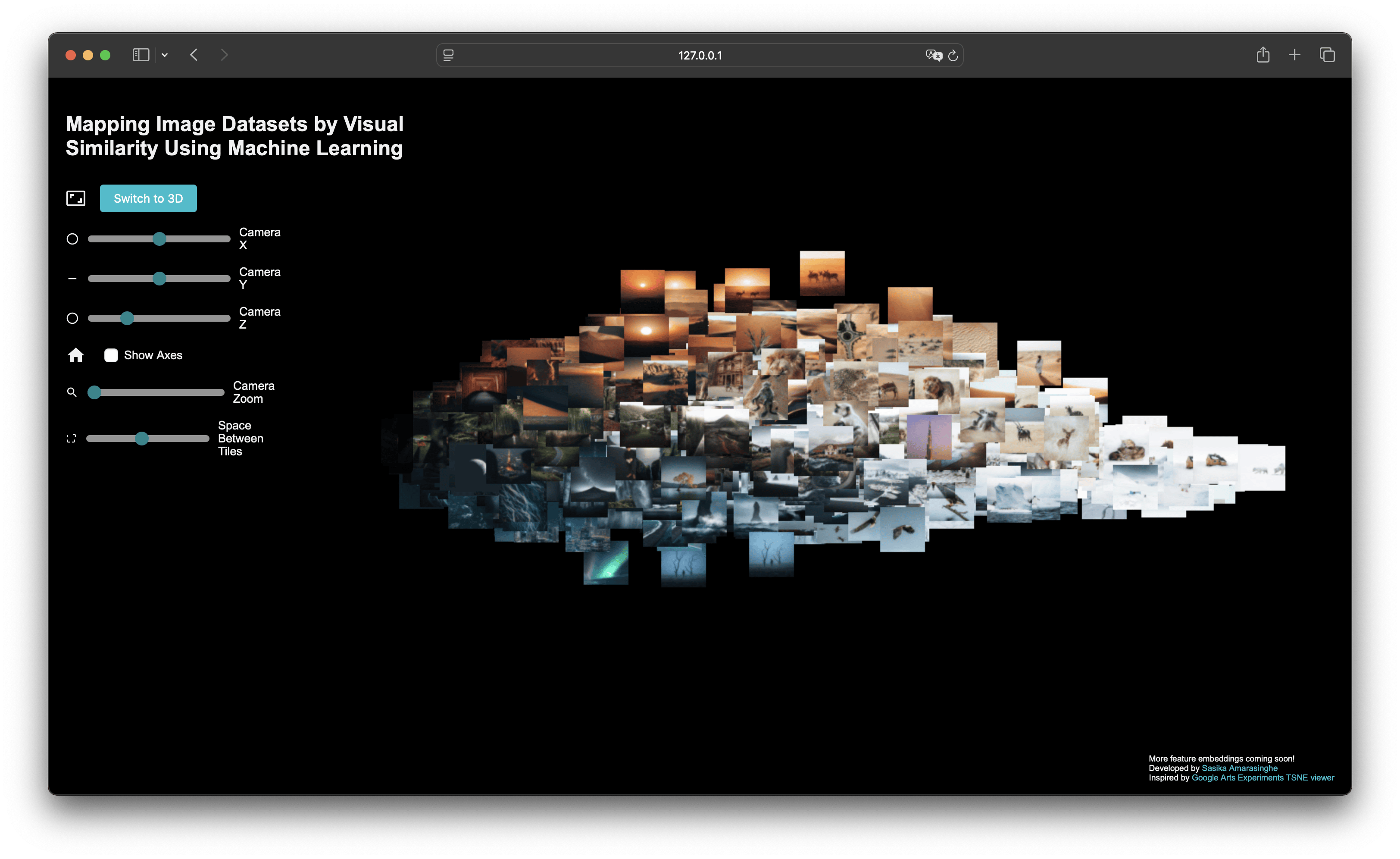Go back with the browser back arrow

(x=194, y=55)
